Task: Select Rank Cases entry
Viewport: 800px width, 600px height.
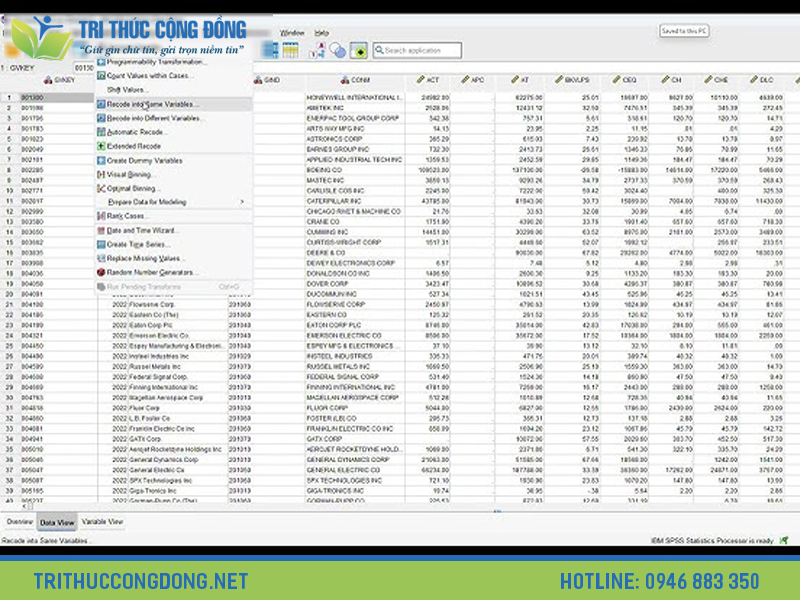Action: pyautogui.click(x=174, y=216)
